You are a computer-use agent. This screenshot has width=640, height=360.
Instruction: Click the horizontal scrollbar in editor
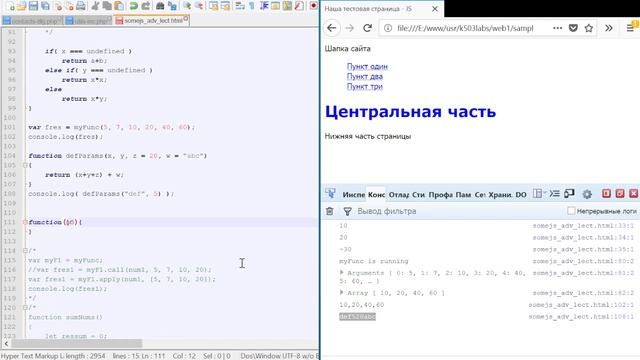tap(77, 344)
